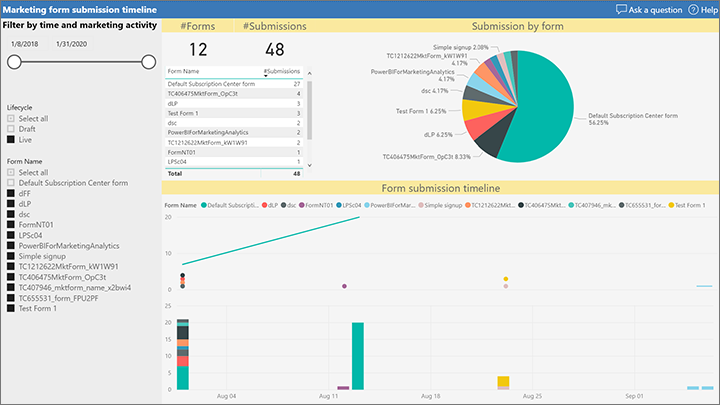
Task: Uncheck the LPSc04 form checkbox
Action: tap(11, 235)
